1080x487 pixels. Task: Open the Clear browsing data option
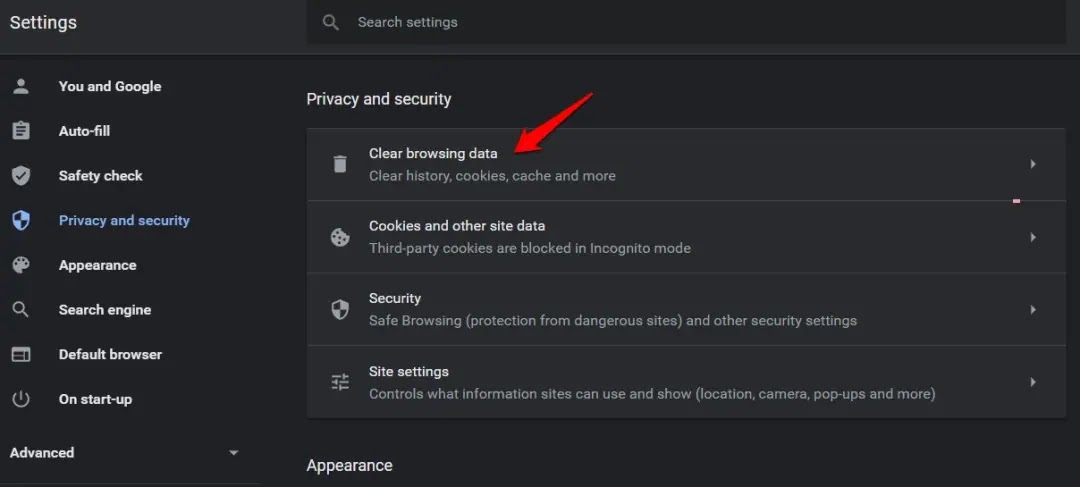[x=433, y=154]
